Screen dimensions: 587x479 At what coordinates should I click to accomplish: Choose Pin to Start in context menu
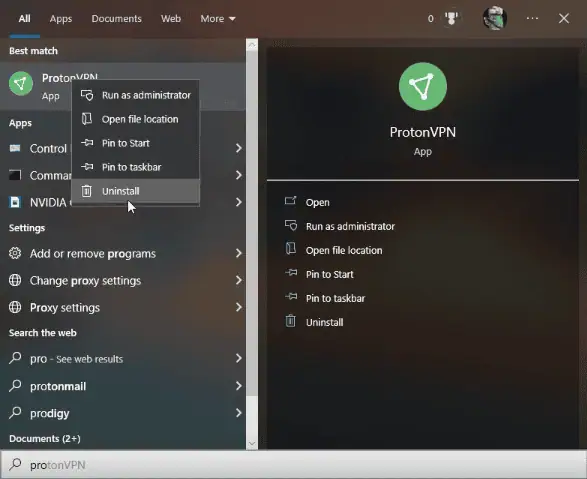136,143
